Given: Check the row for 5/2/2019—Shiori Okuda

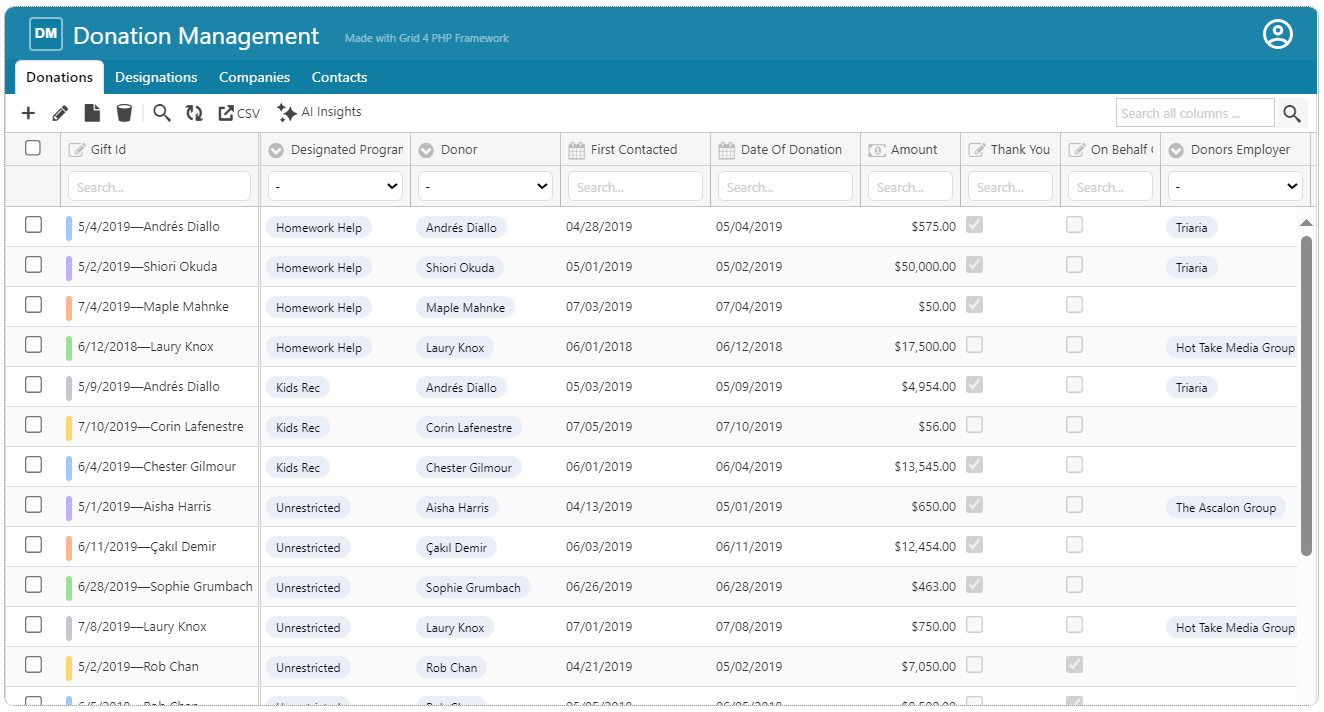Looking at the screenshot, I should 33,265.
